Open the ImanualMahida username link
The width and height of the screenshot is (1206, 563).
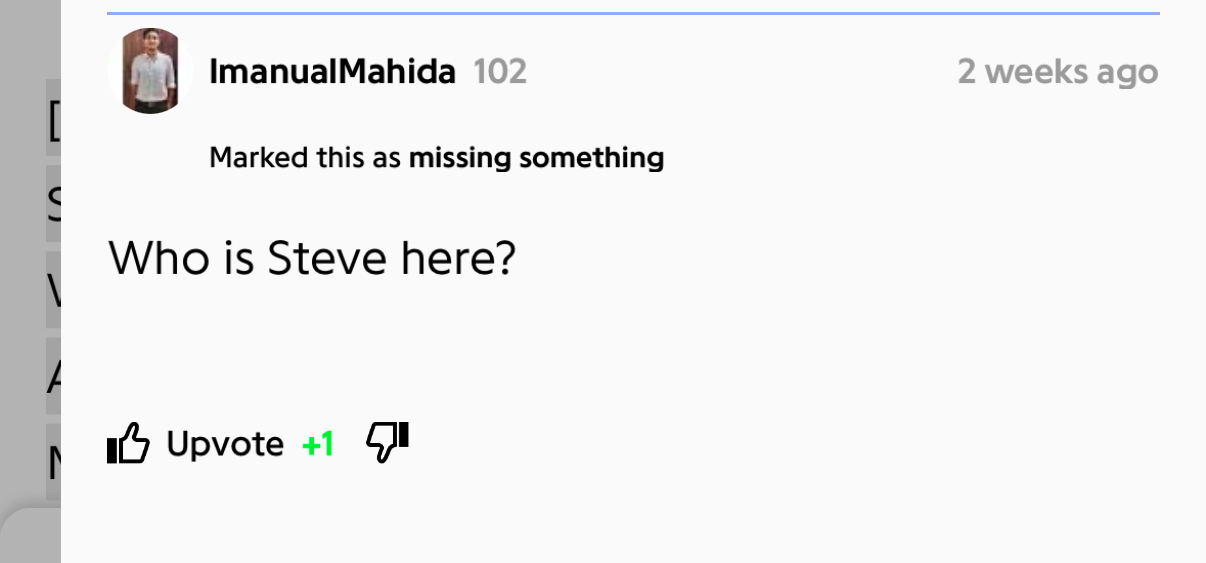point(332,72)
